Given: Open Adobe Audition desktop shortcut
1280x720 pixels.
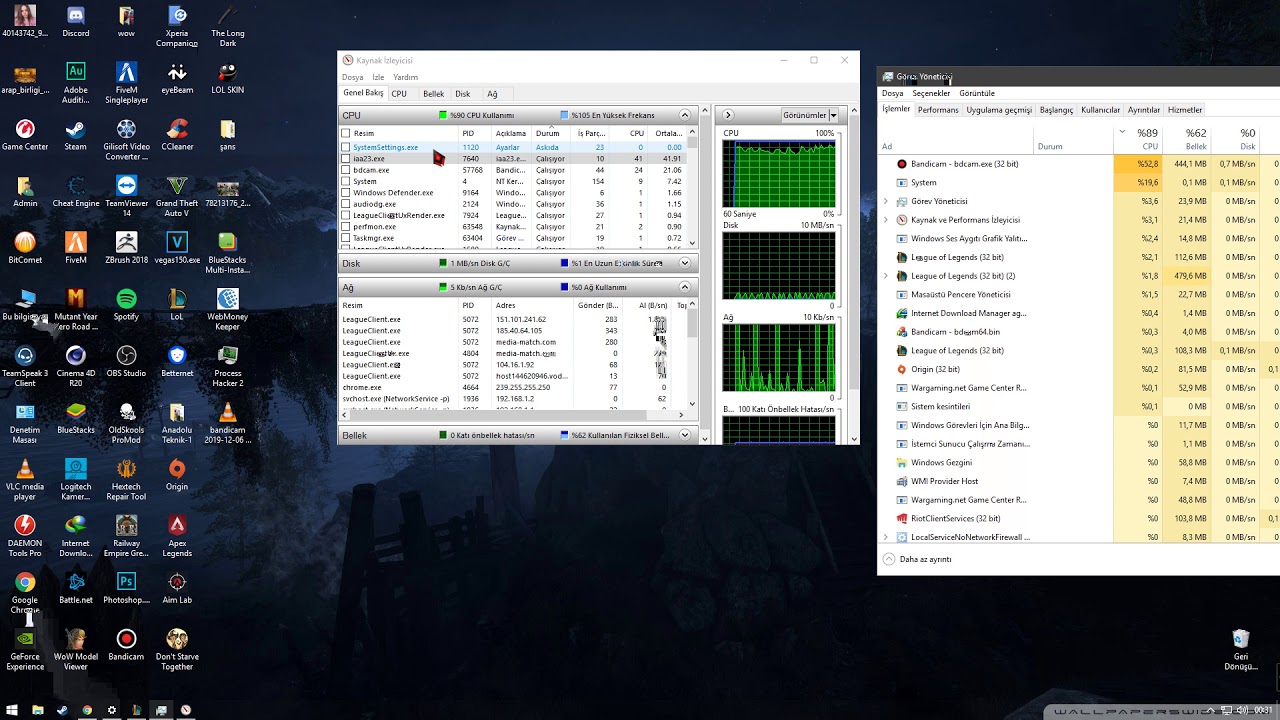Looking at the screenshot, I should click(x=75, y=82).
